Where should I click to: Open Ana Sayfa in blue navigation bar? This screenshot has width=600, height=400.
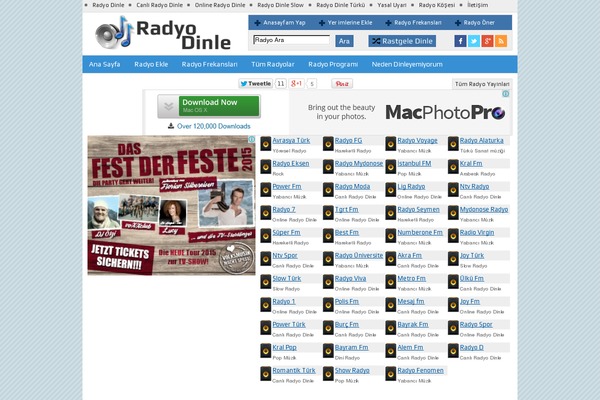pyautogui.click(x=104, y=64)
